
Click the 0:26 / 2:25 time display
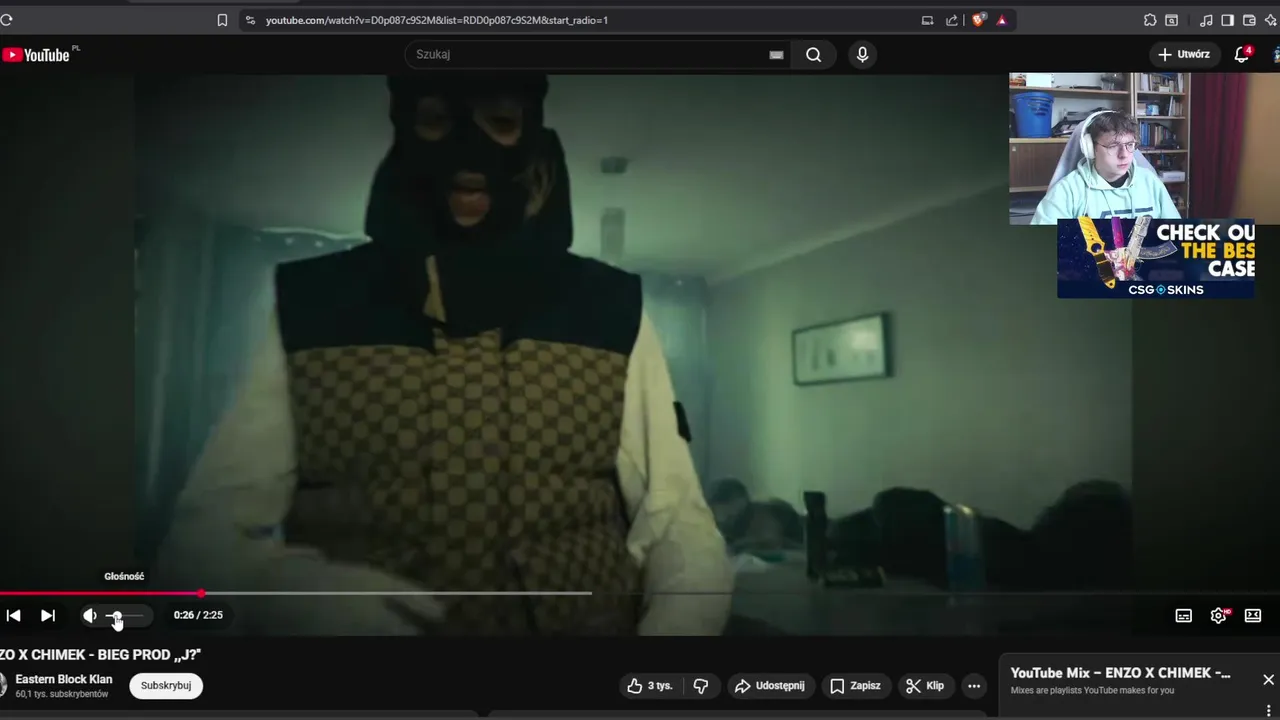198,615
